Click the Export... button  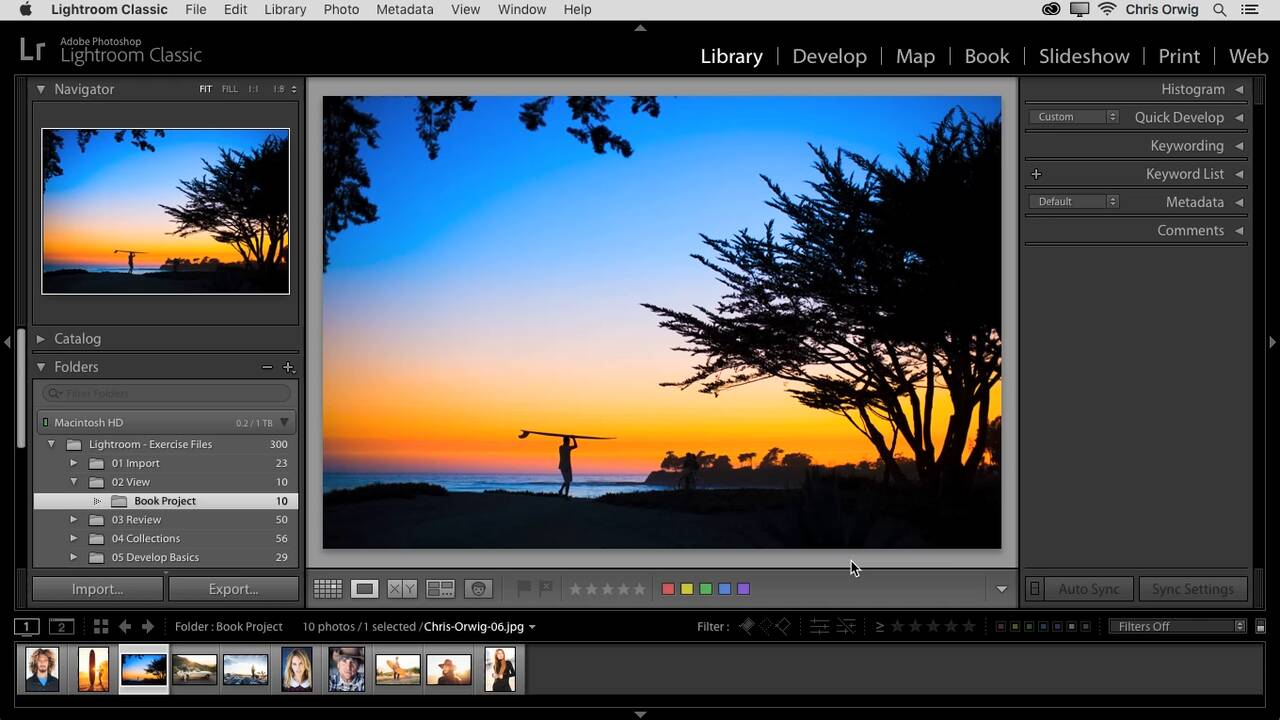coord(233,589)
